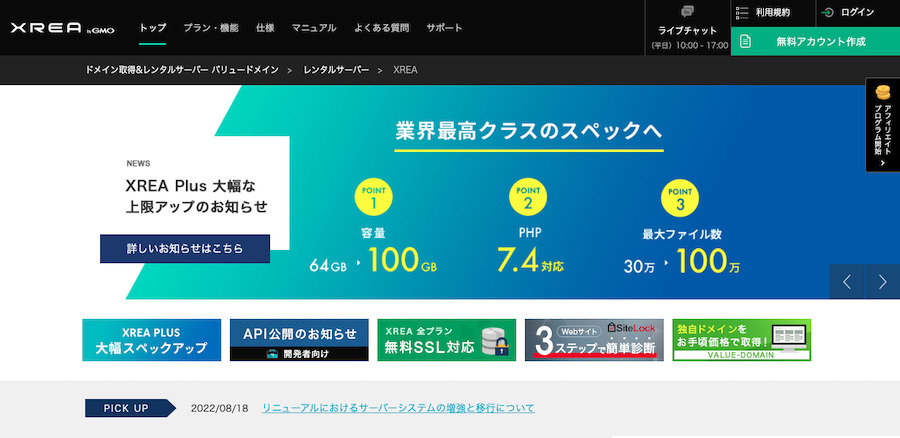The image size is (900, 438).
Task: Click the XREA by GMO logo
Action: 62,28
